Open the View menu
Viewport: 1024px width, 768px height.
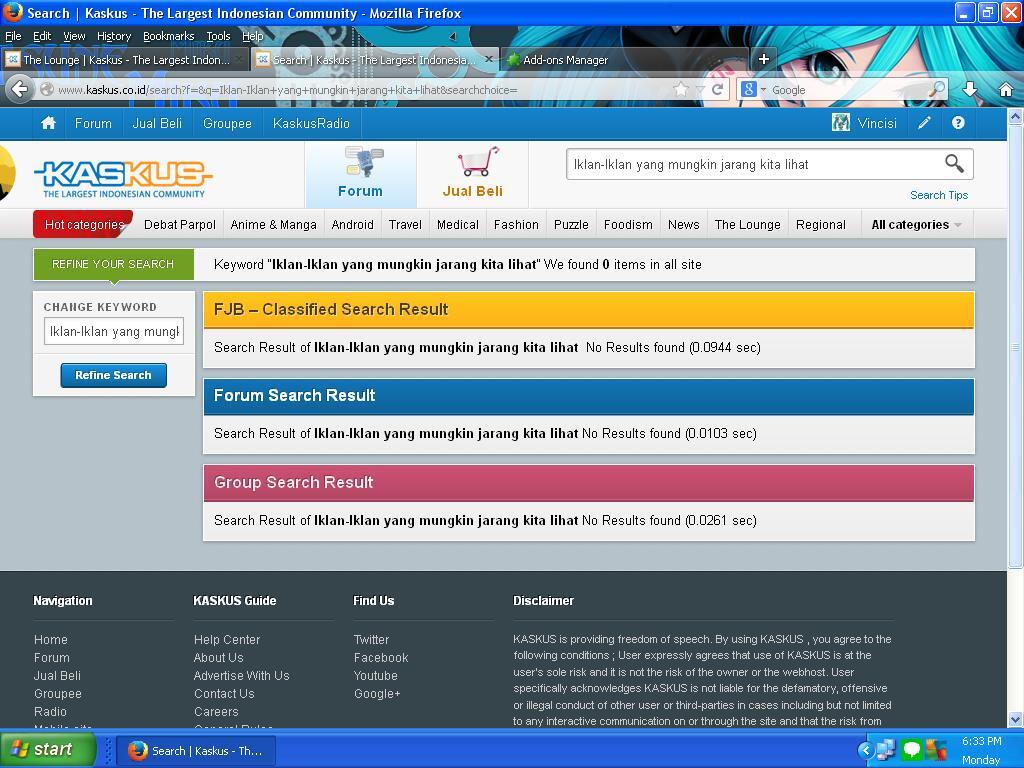pos(74,36)
